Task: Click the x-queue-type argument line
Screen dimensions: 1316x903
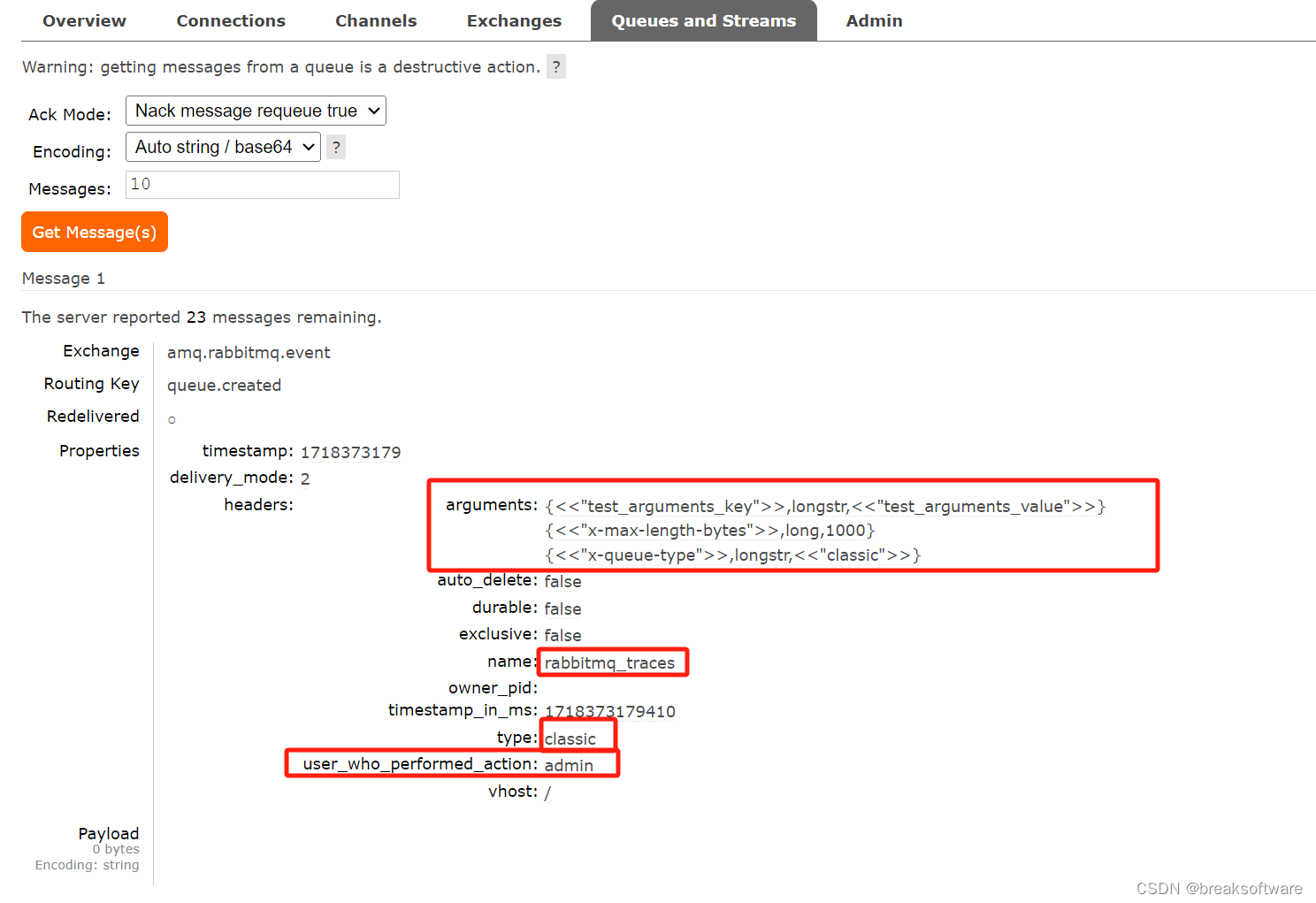Action: [x=733, y=555]
